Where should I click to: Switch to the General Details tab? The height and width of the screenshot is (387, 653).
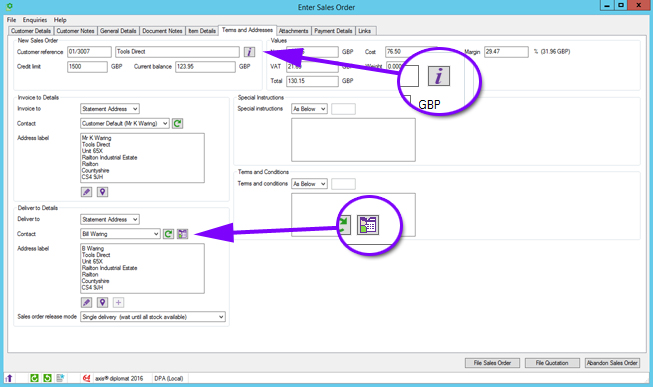(118, 31)
